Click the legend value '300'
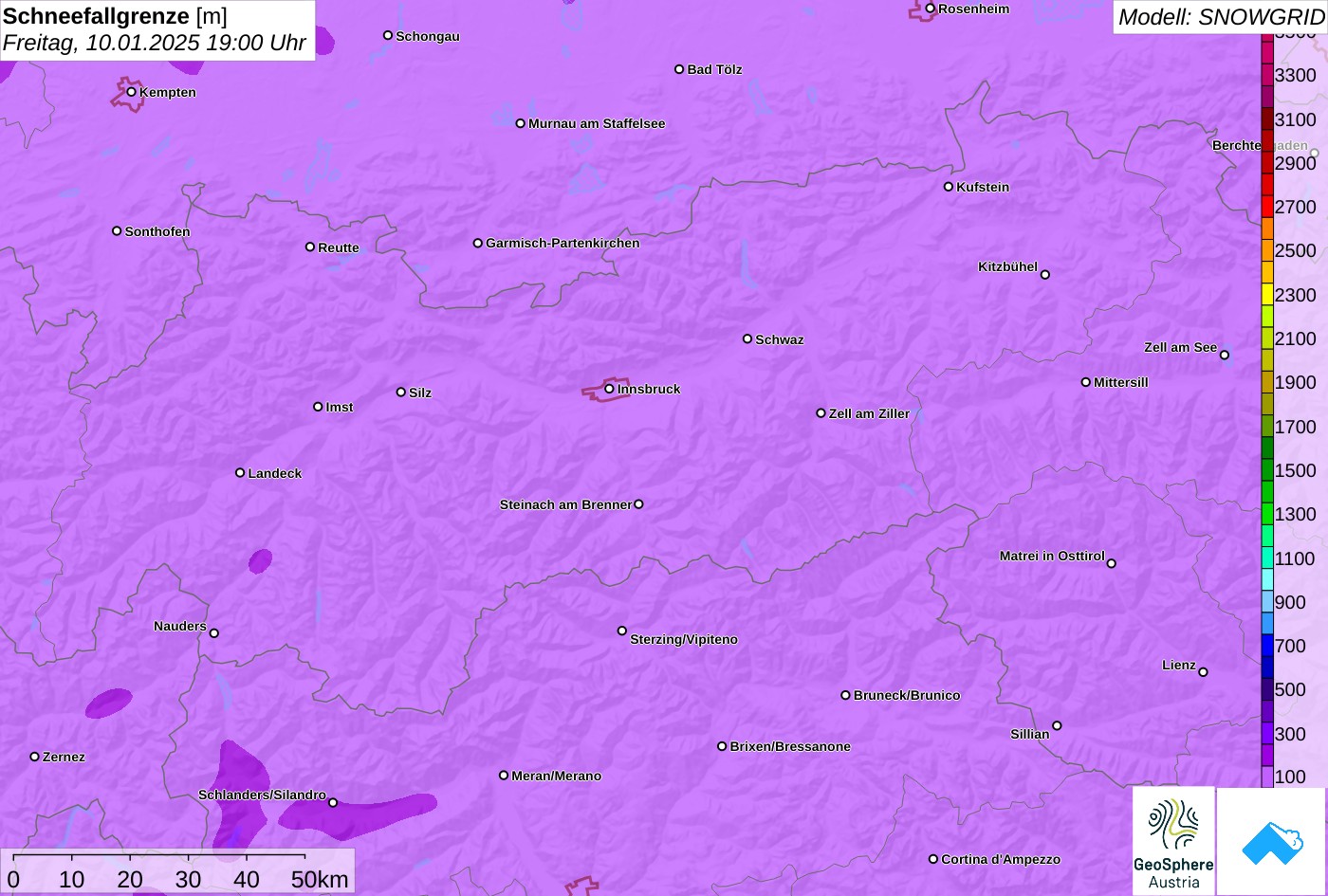Viewport: 1328px width, 896px height. point(1290,734)
